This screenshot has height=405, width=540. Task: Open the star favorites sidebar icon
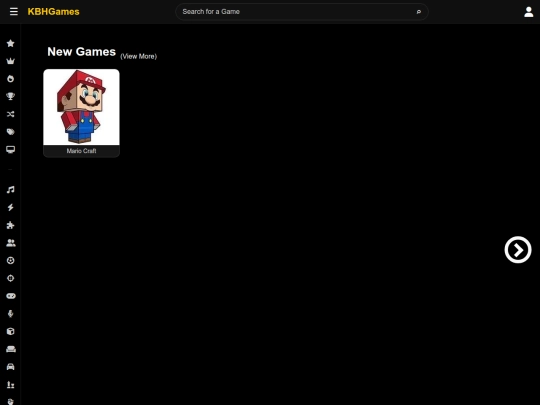[x=11, y=43]
